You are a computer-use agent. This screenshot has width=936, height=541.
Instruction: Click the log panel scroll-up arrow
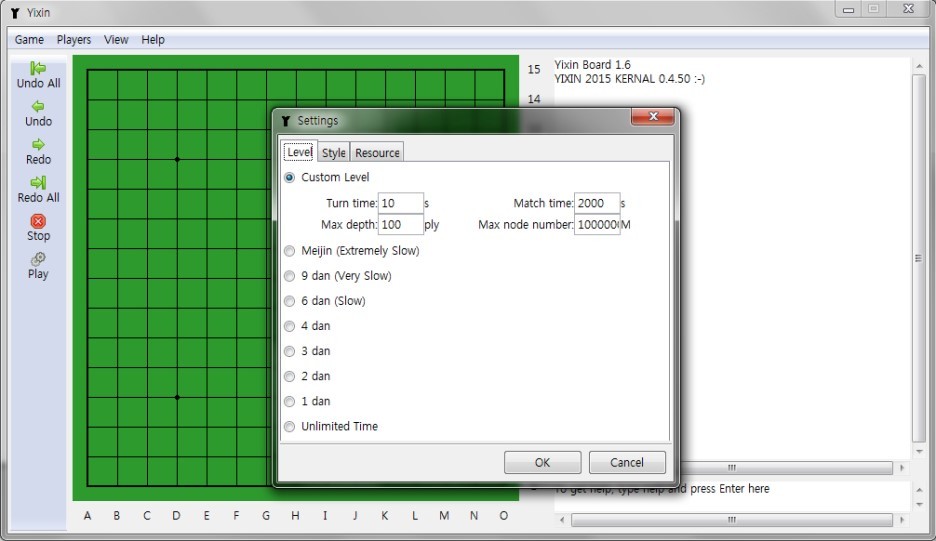[x=919, y=66]
